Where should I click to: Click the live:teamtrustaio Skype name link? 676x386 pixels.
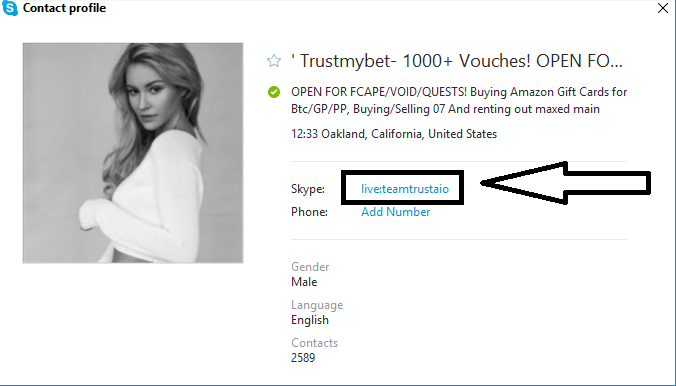405,189
